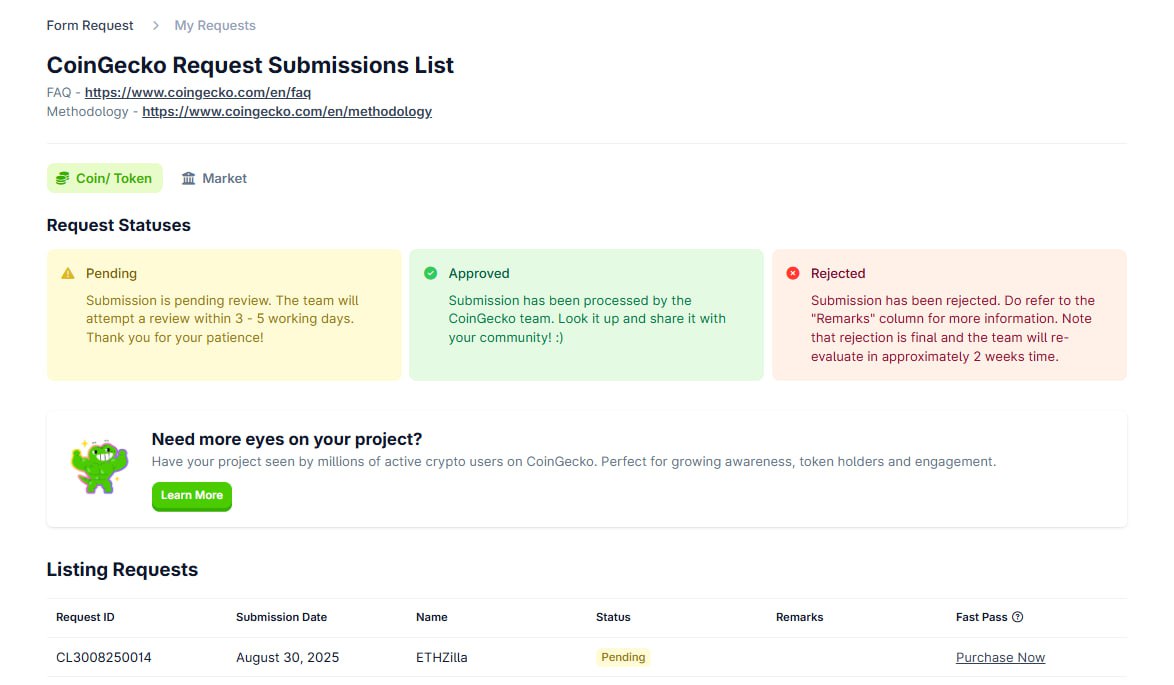Open the My Requests breadcrumb
This screenshot has height=685, width=1174.
point(215,25)
